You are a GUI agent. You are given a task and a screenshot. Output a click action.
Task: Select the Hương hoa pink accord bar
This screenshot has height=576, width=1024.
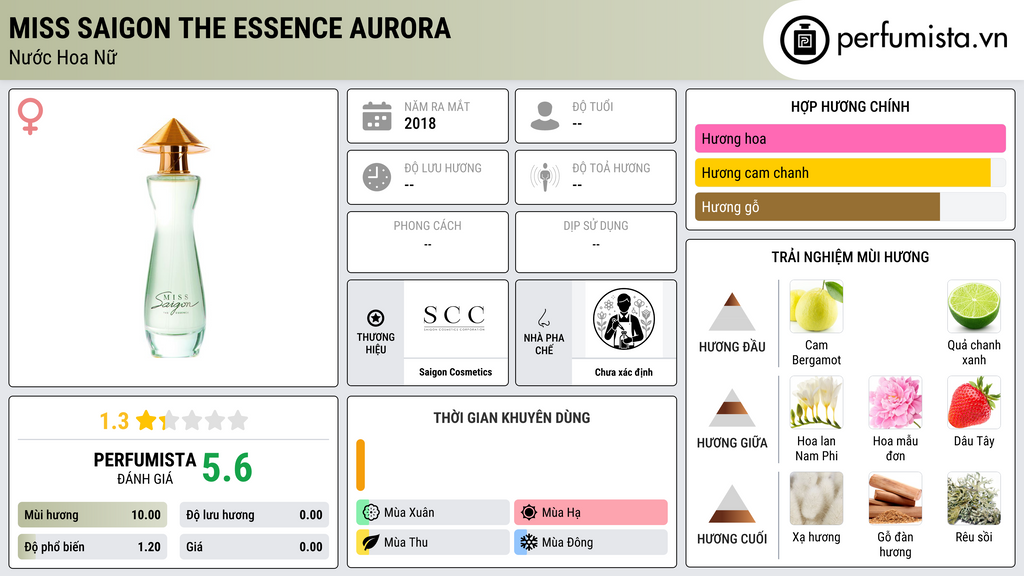point(850,138)
